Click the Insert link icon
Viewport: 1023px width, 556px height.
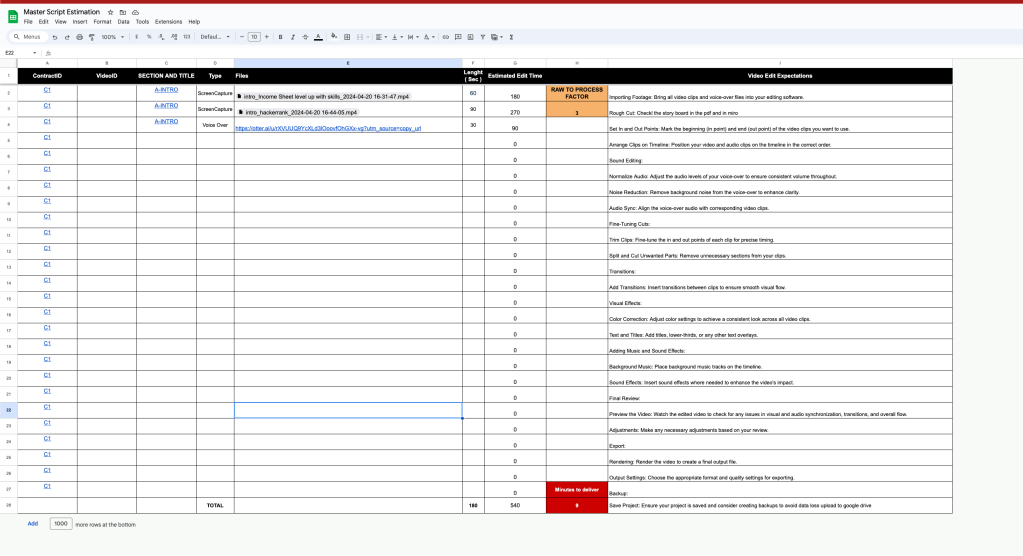click(x=446, y=37)
